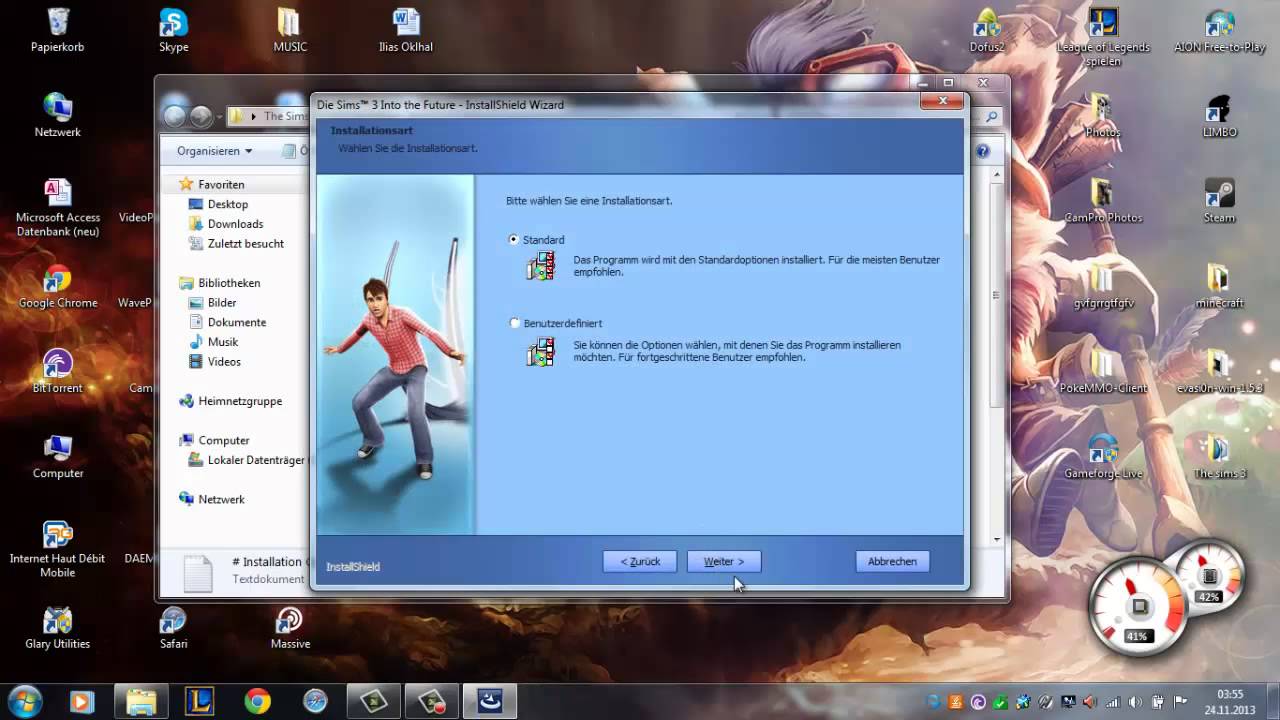
Task: Click the Netzwerk desktop icon
Action: [x=58, y=114]
